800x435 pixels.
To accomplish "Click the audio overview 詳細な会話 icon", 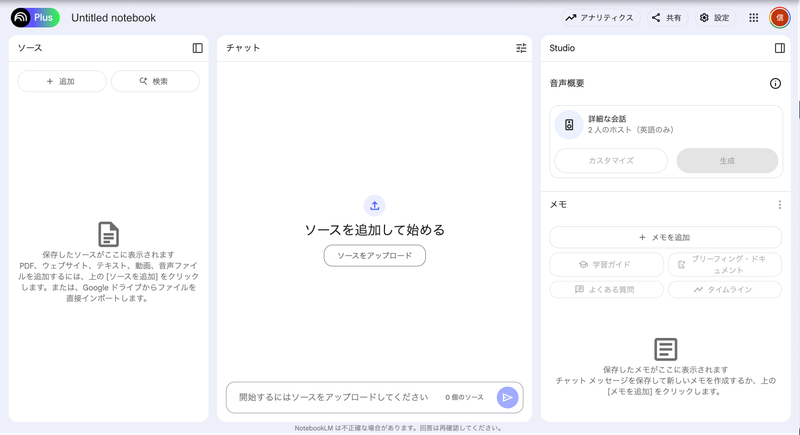I will [x=569, y=125].
